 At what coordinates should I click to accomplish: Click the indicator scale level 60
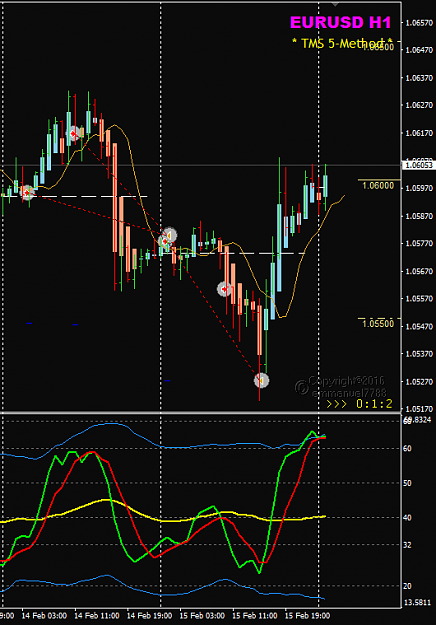[x=407, y=449]
